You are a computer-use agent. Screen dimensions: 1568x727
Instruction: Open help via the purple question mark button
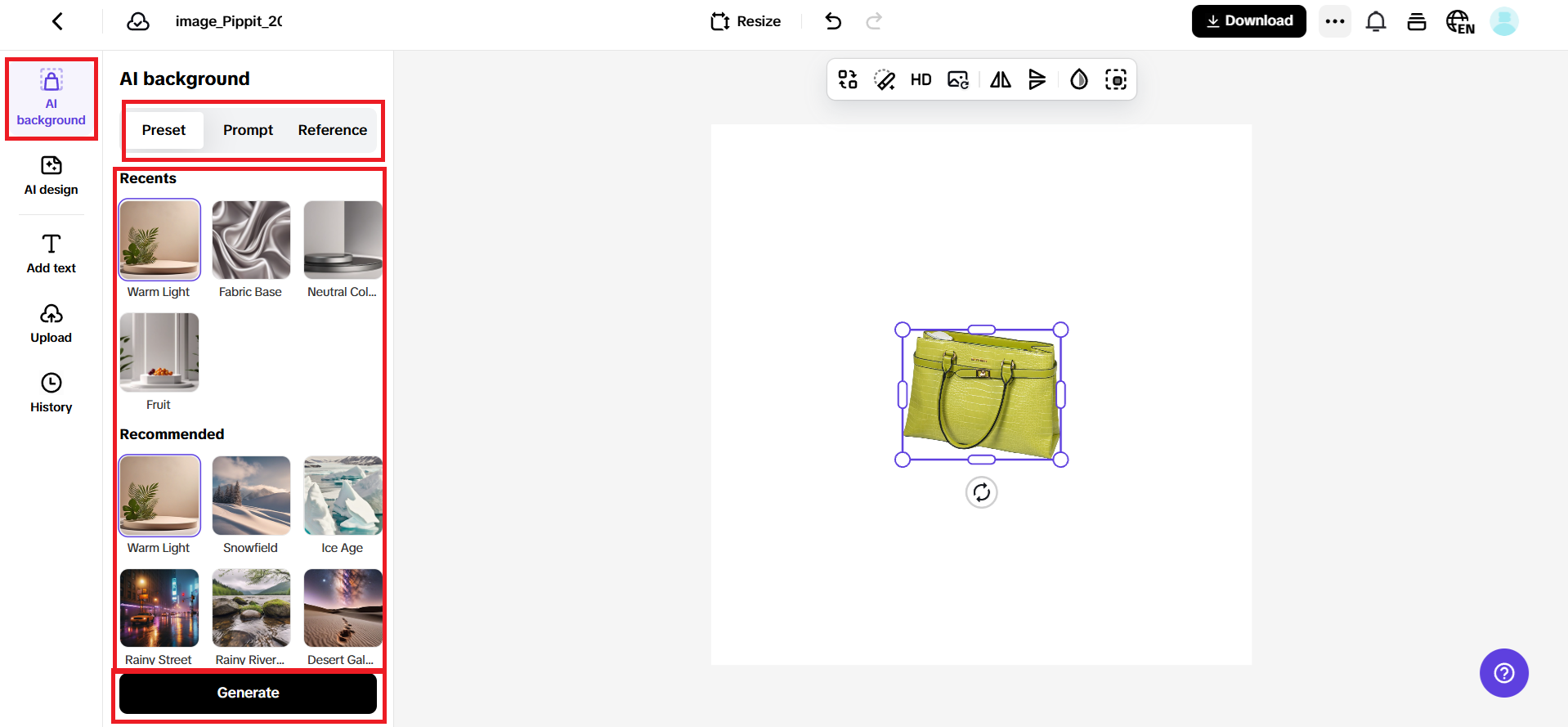coord(1504,673)
